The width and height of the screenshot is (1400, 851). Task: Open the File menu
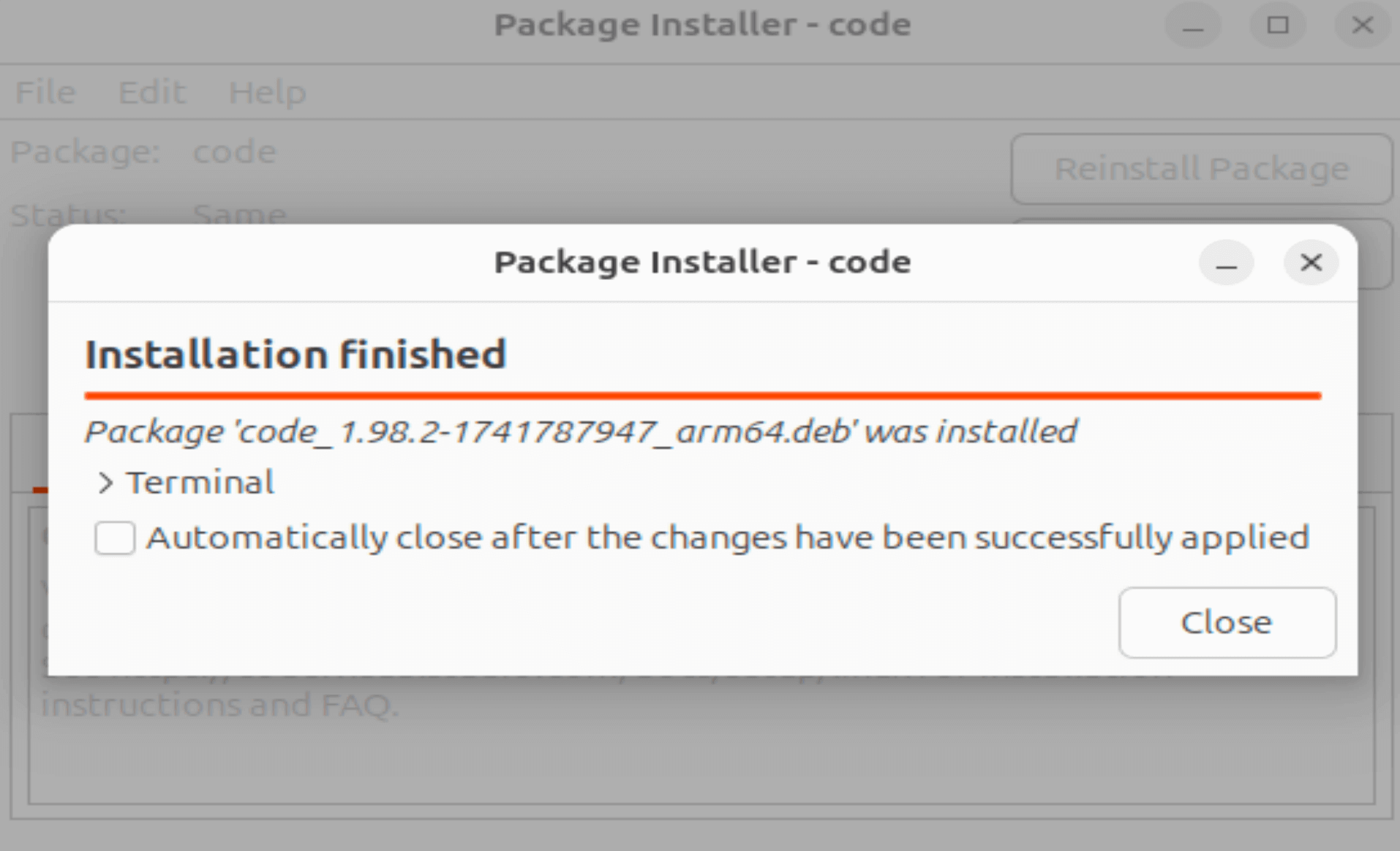coord(44,92)
